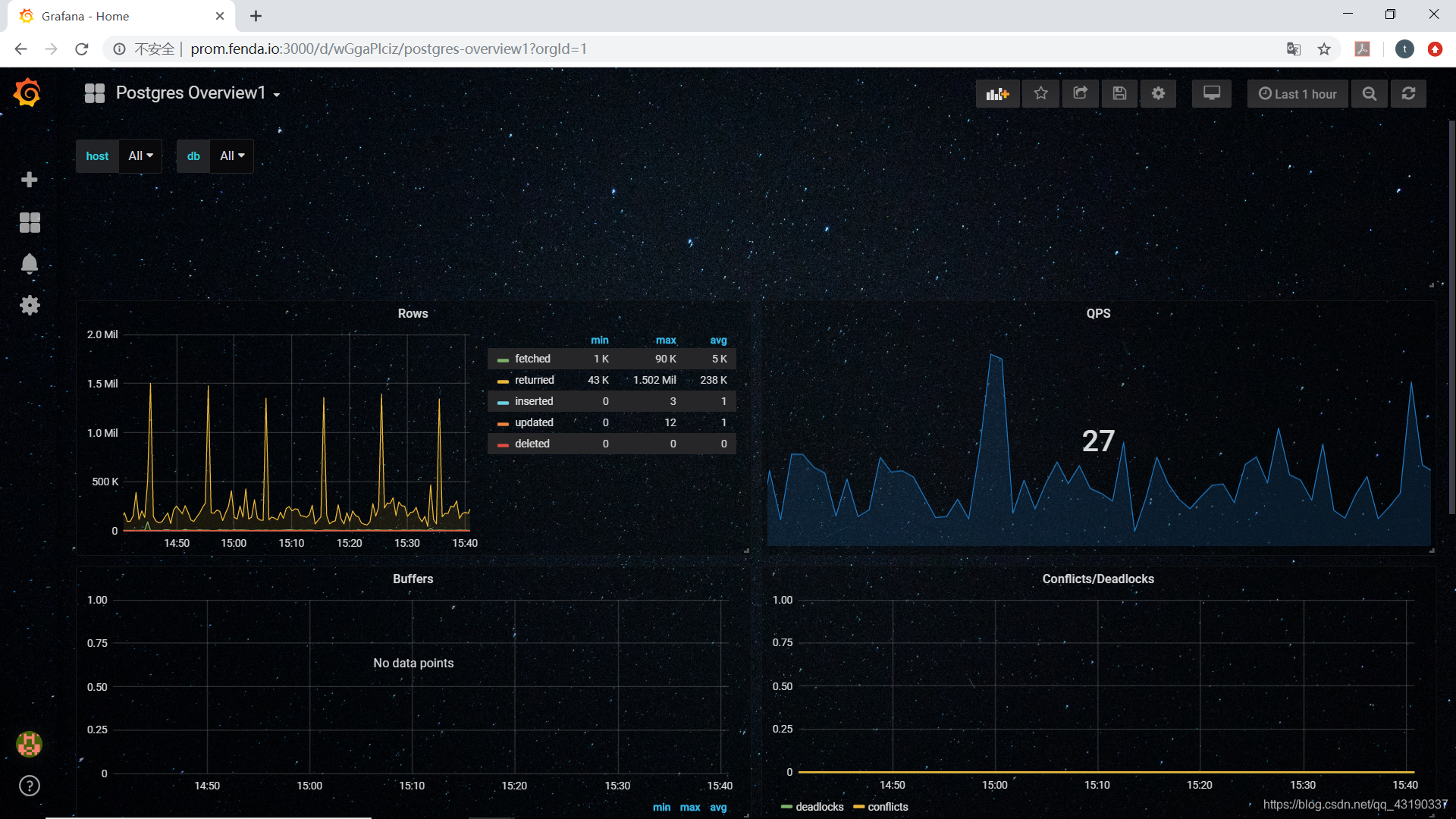
Task: Toggle the fetched series in Rows legend
Action: pyautogui.click(x=532, y=359)
